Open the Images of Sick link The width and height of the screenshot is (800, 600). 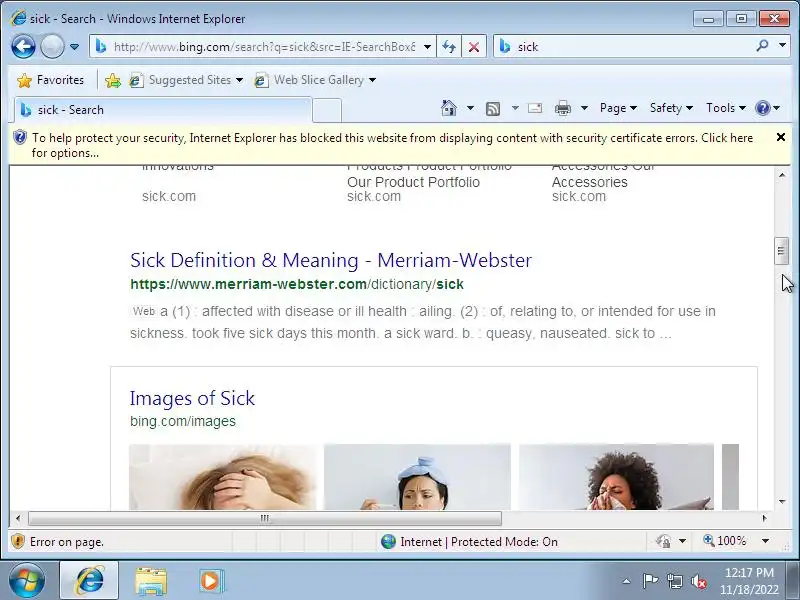tap(192, 398)
